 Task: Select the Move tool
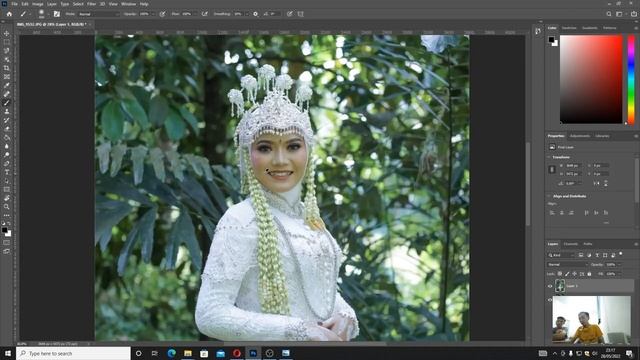pos(7,33)
